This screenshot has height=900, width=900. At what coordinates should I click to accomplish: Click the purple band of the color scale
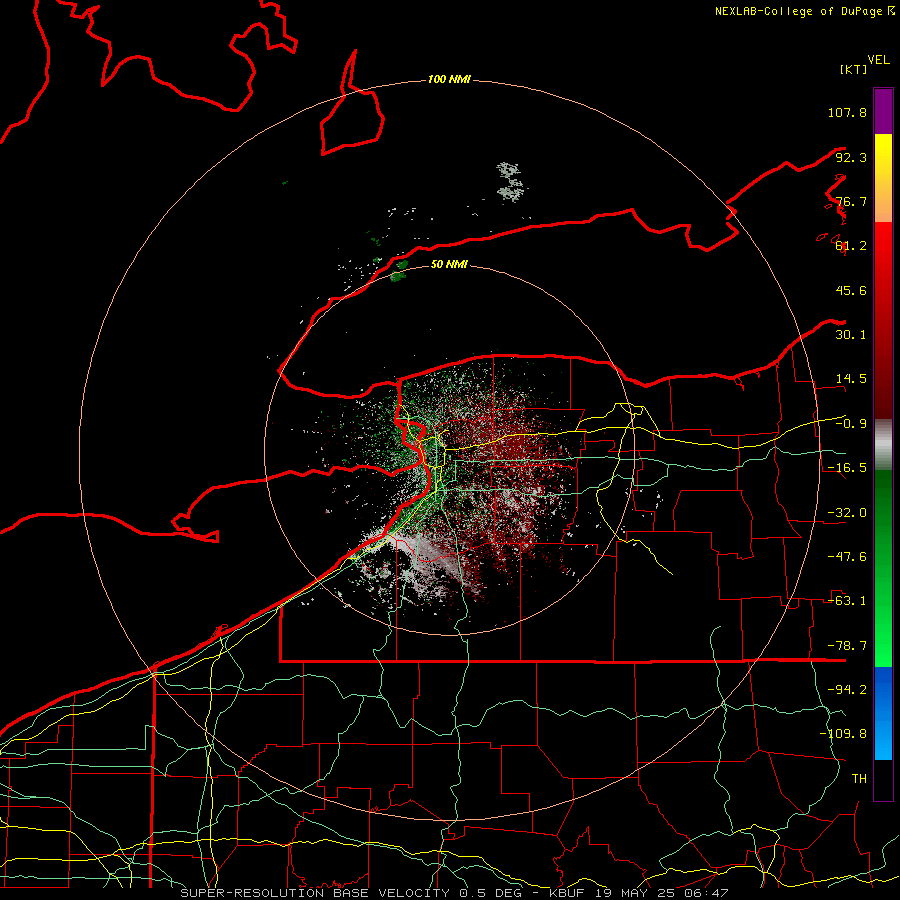coord(883,111)
